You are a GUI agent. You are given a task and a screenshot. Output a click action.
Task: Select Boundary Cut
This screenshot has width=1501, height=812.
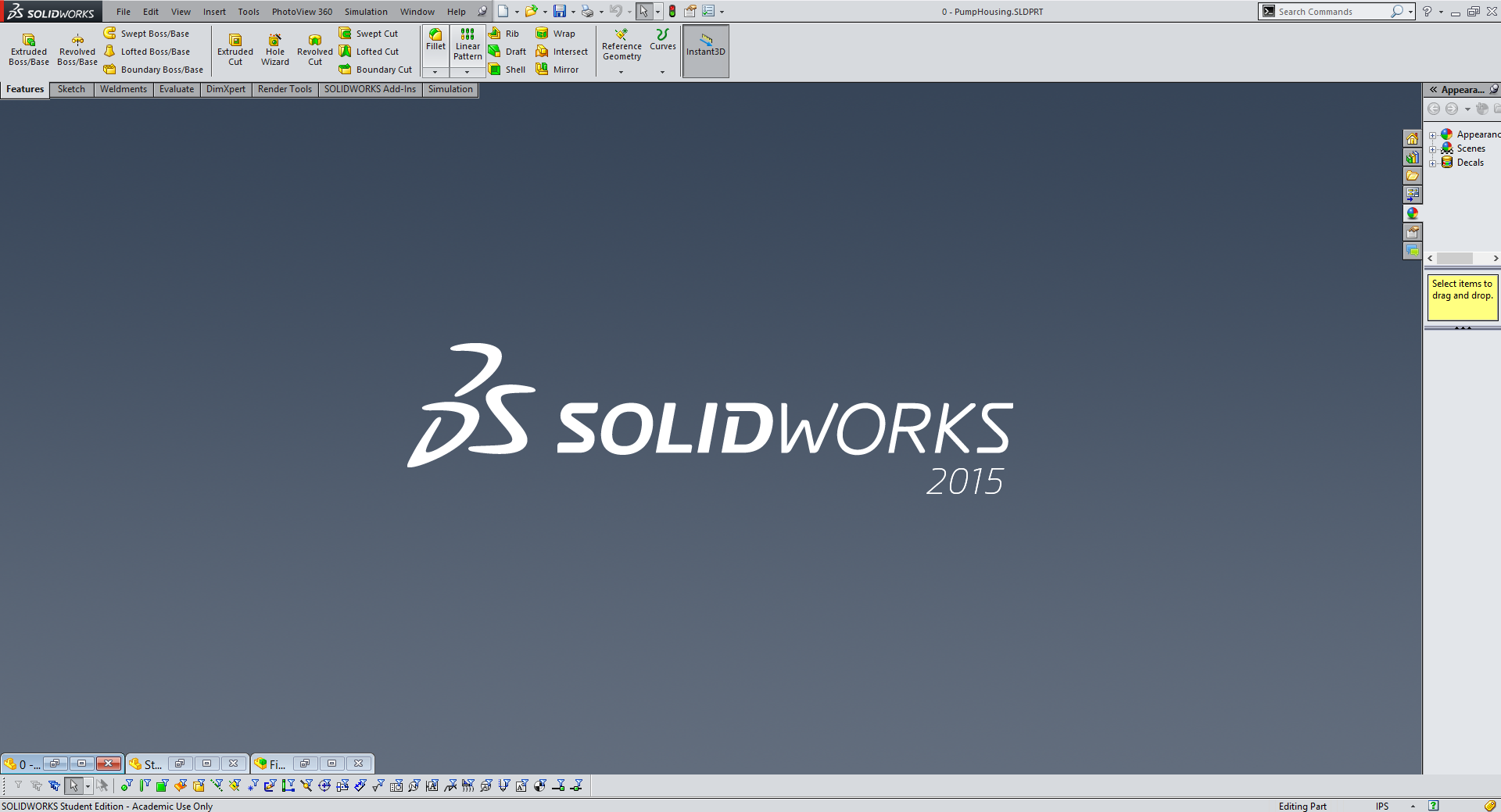tap(375, 70)
